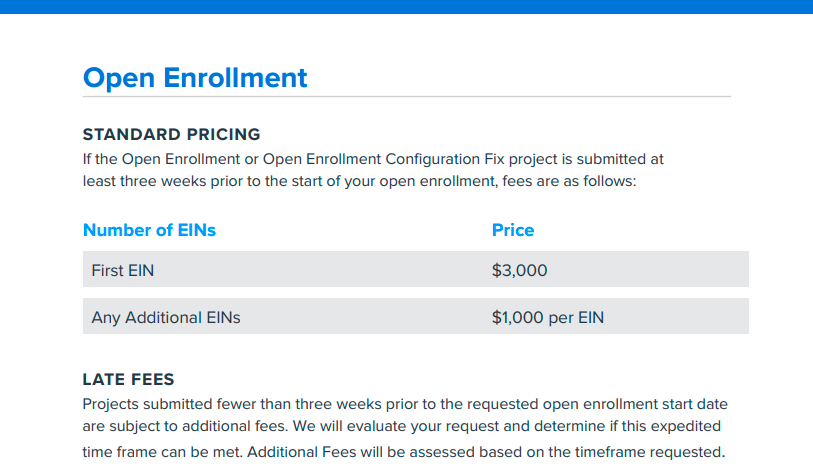Click the horizontal divider under Open Enrollment
The height and width of the screenshot is (472, 813).
tap(407, 96)
